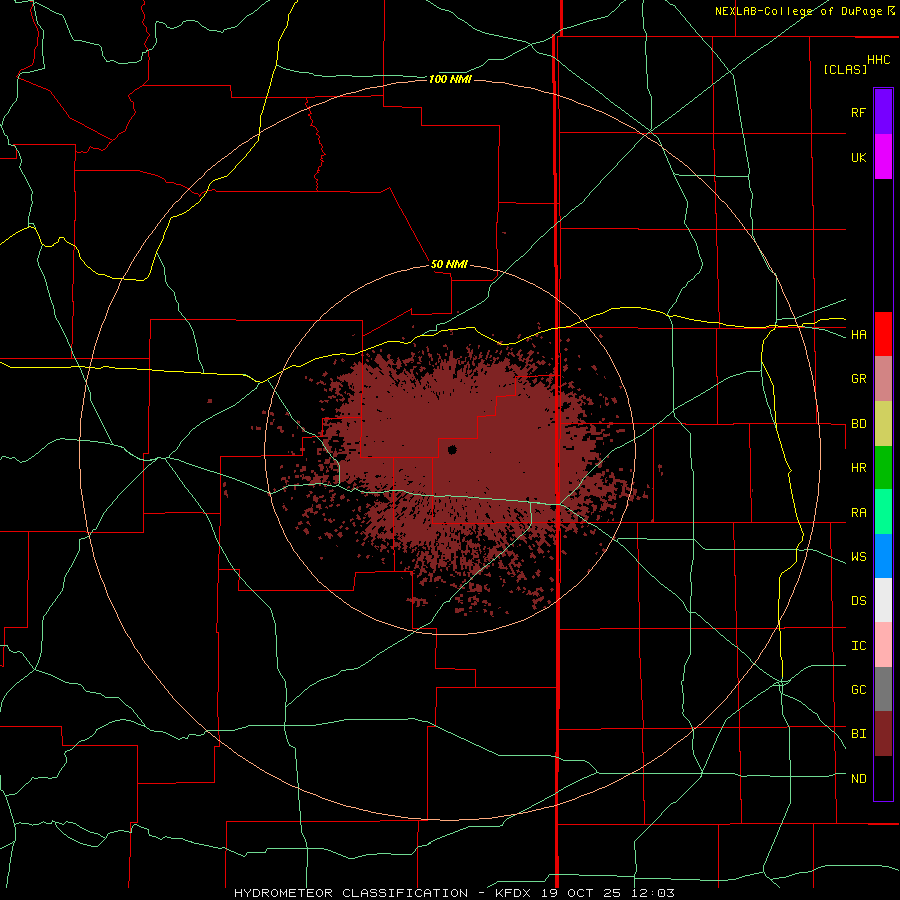Click the NEXLAB-College of DuPage text

[x=798, y=11]
